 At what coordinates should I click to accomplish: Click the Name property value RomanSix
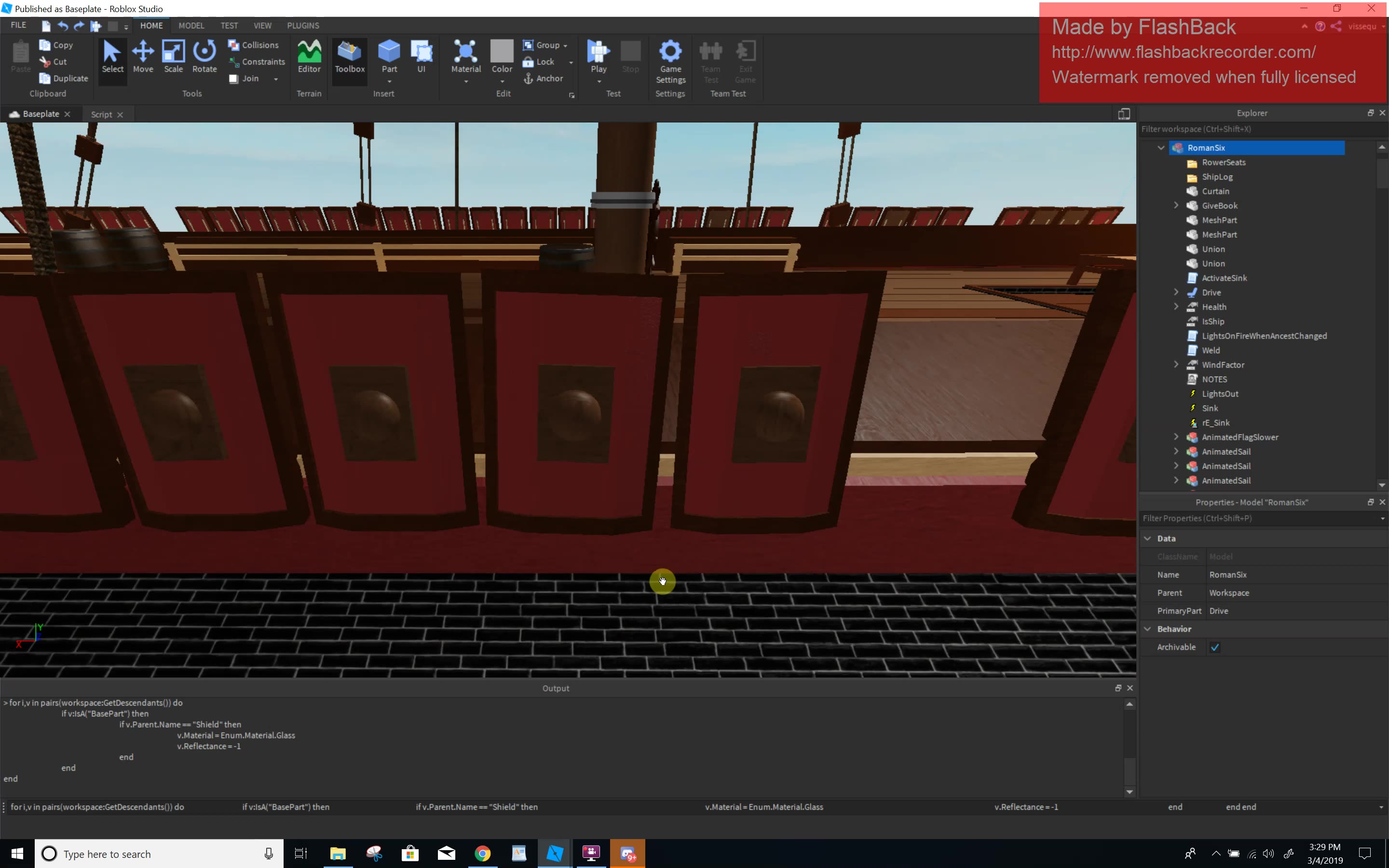[1228, 575]
